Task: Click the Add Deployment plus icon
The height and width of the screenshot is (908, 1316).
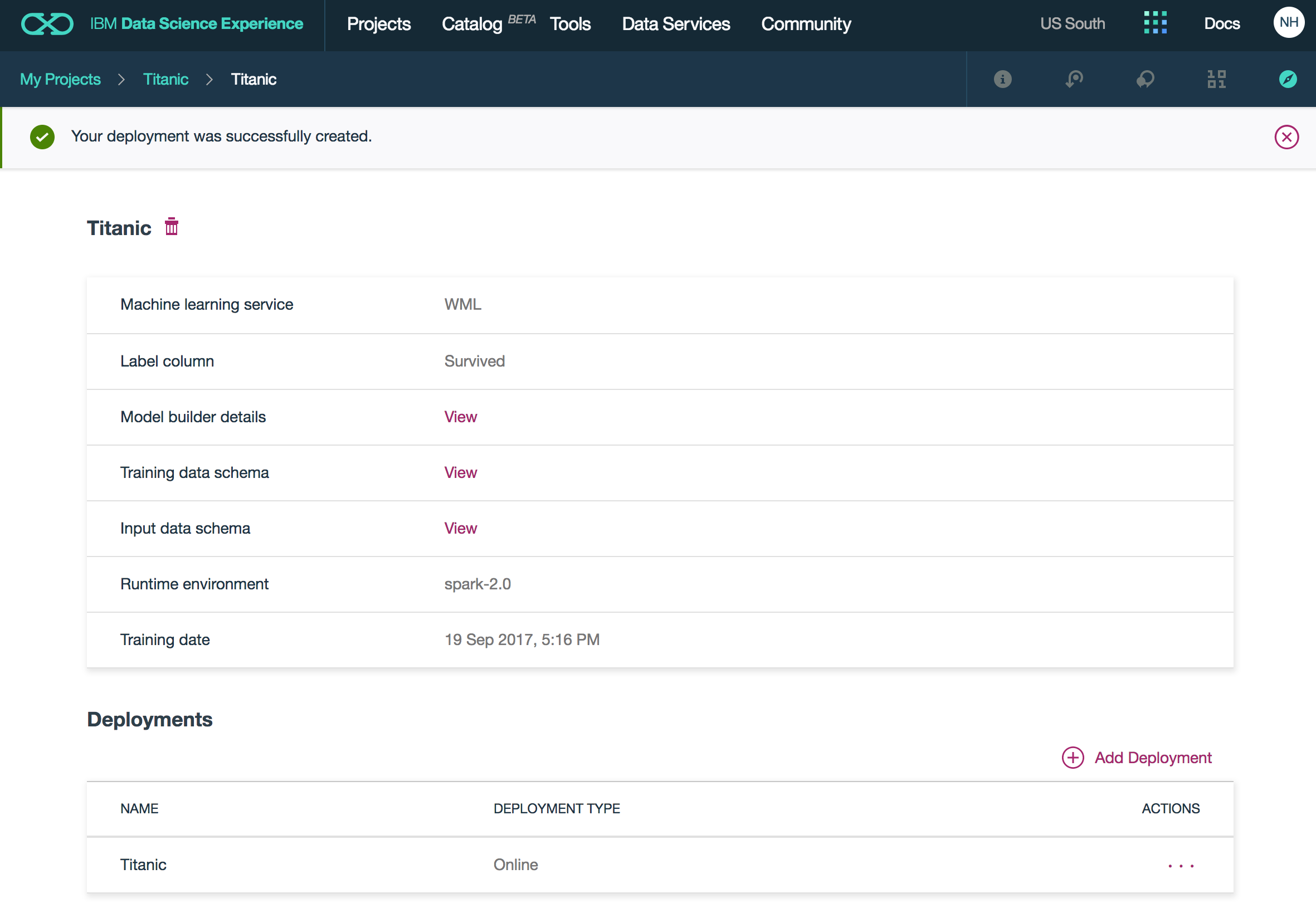Action: (x=1073, y=758)
